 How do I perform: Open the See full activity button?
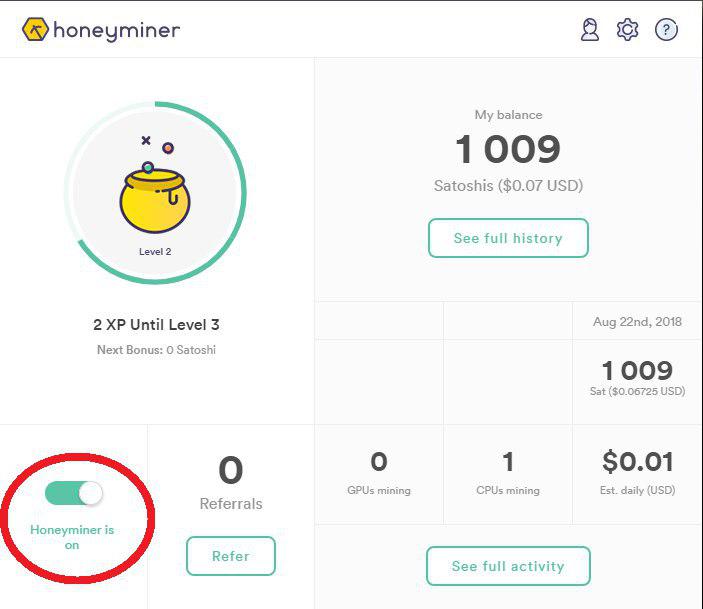click(508, 566)
